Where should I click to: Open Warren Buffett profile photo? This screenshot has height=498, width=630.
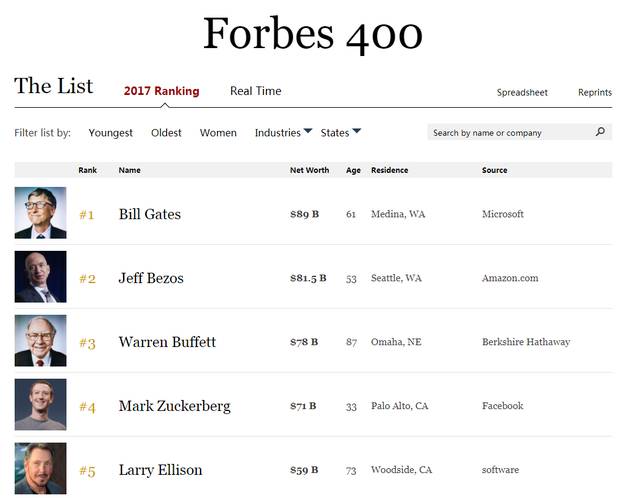coord(40,341)
